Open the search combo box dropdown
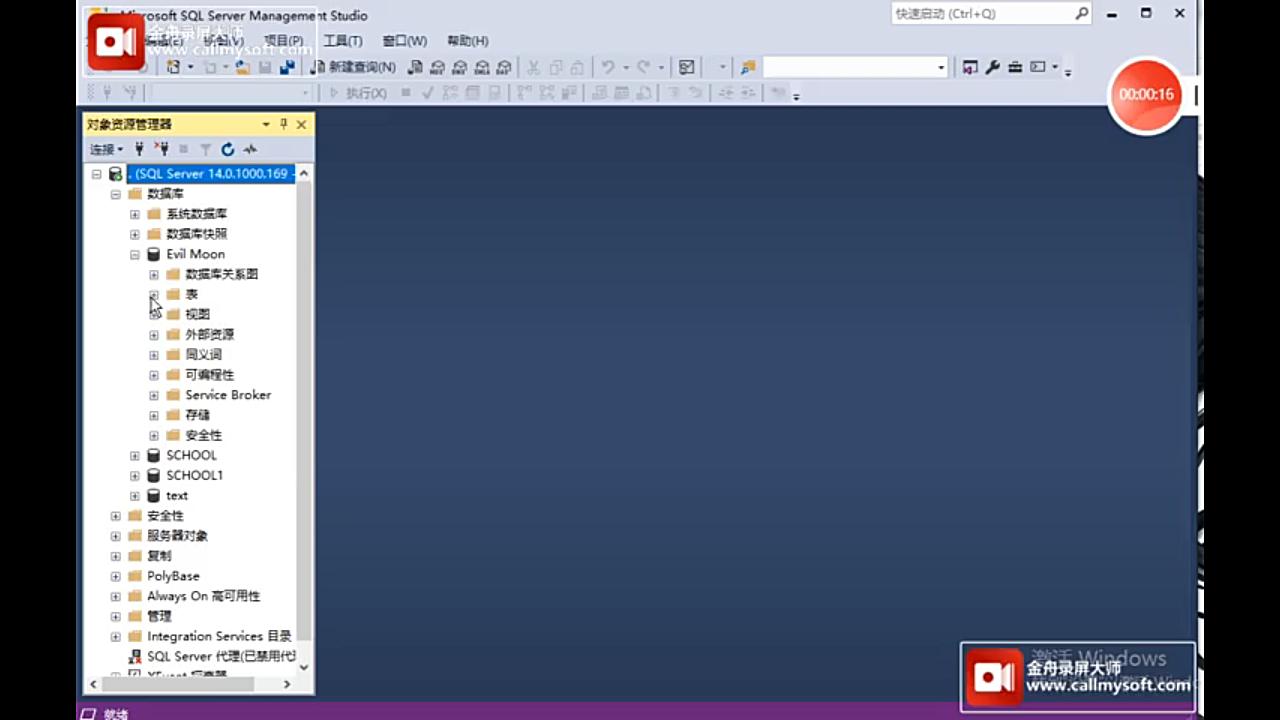The height and width of the screenshot is (720, 1280). (x=941, y=67)
